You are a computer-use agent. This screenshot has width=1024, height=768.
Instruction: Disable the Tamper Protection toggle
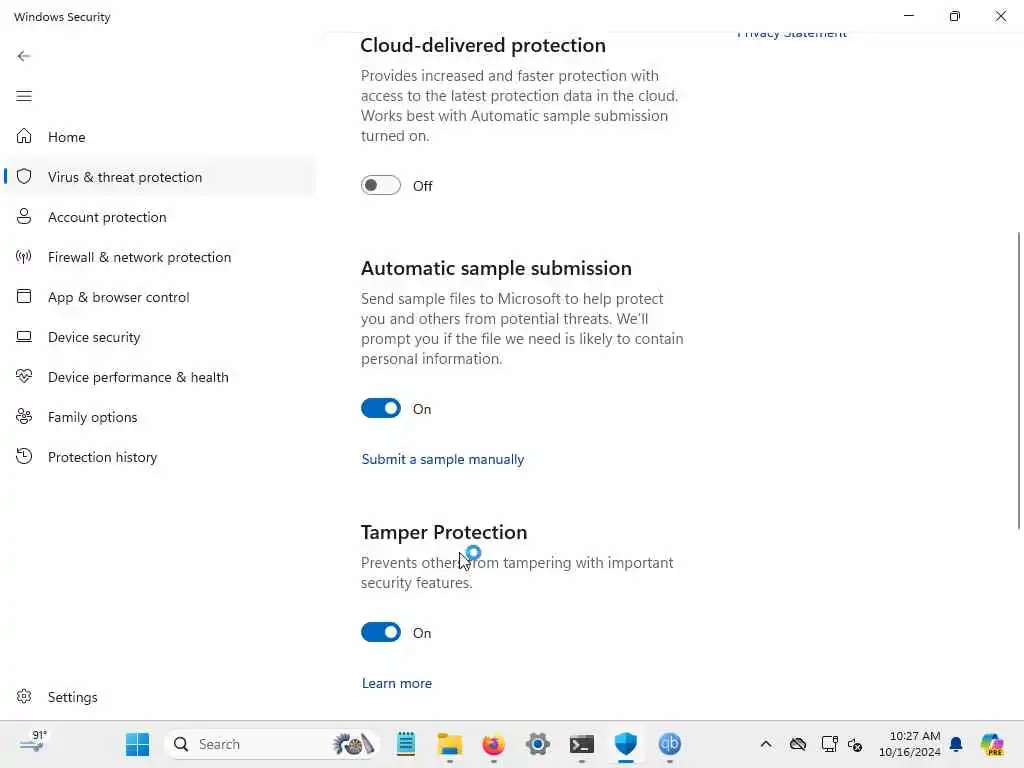point(381,632)
